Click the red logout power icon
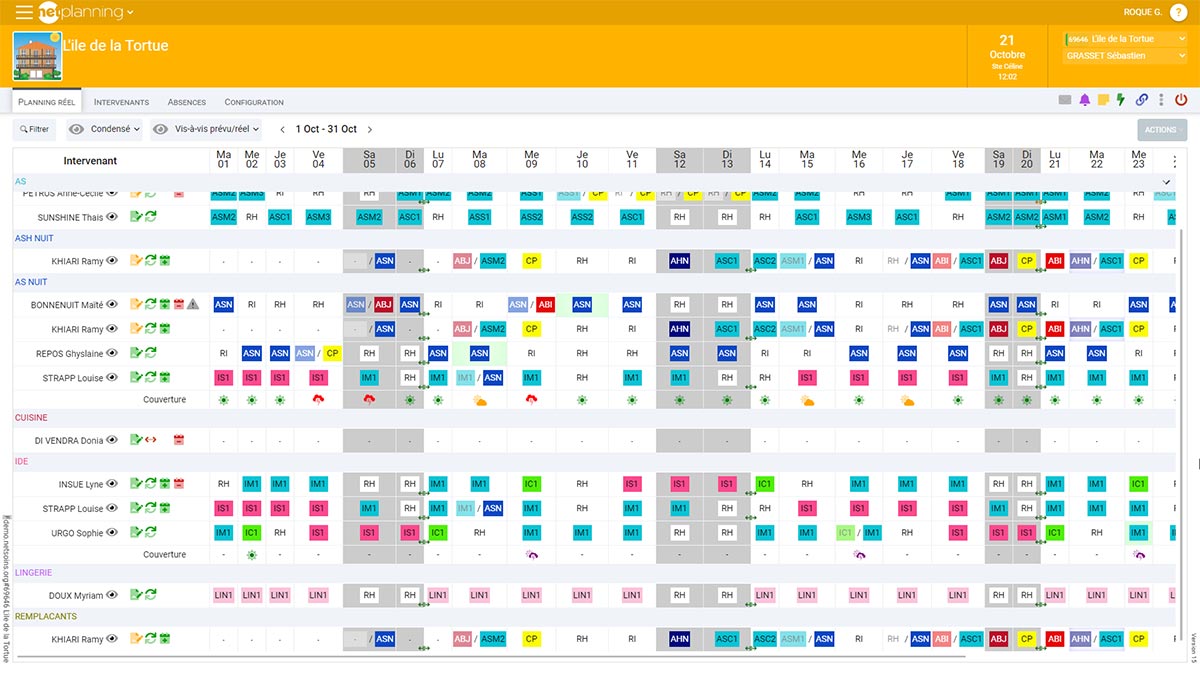This screenshot has width=1200, height=675. [x=1180, y=98]
